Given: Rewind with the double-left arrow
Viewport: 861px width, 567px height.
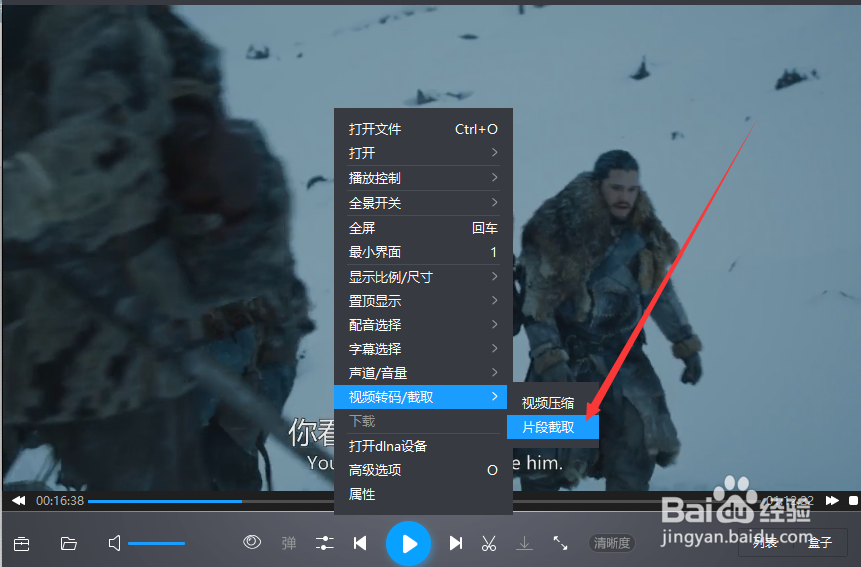Looking at the screenshot, I should [19, 501].
